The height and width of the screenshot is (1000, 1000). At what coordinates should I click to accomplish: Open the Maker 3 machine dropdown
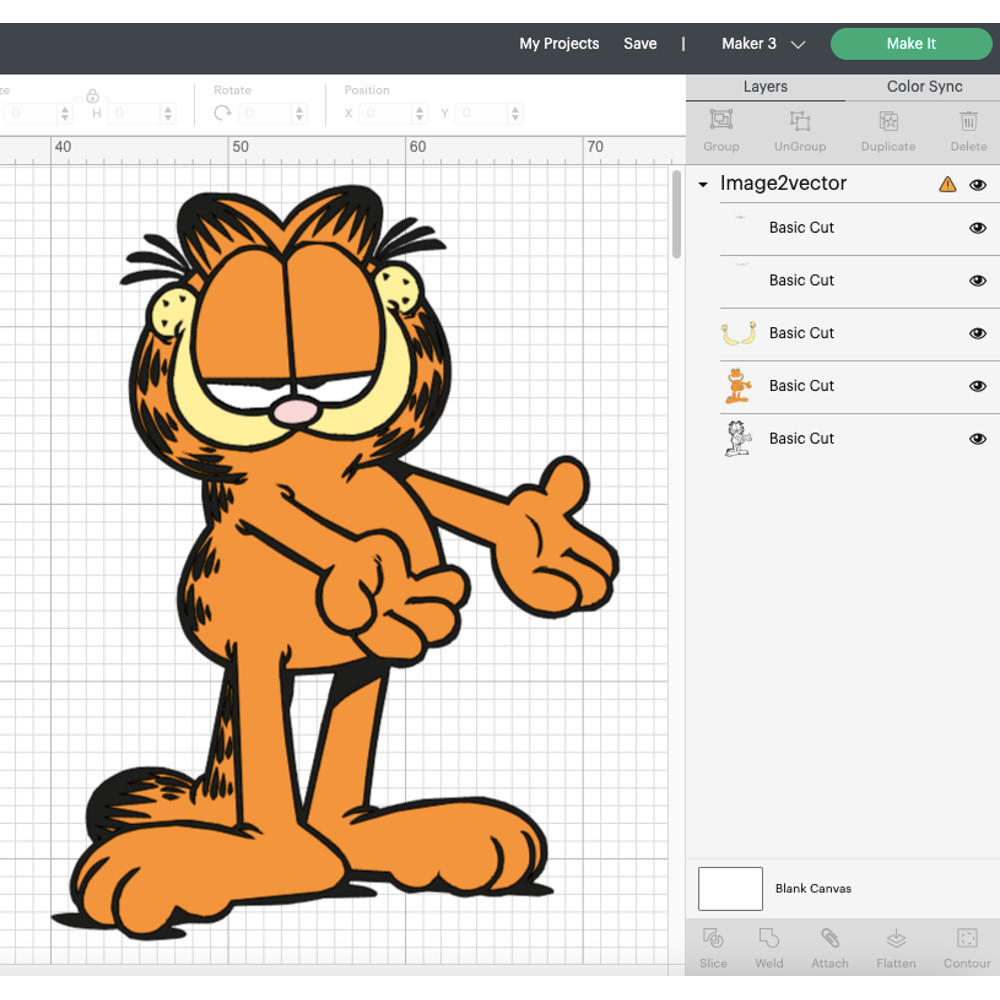762,44
